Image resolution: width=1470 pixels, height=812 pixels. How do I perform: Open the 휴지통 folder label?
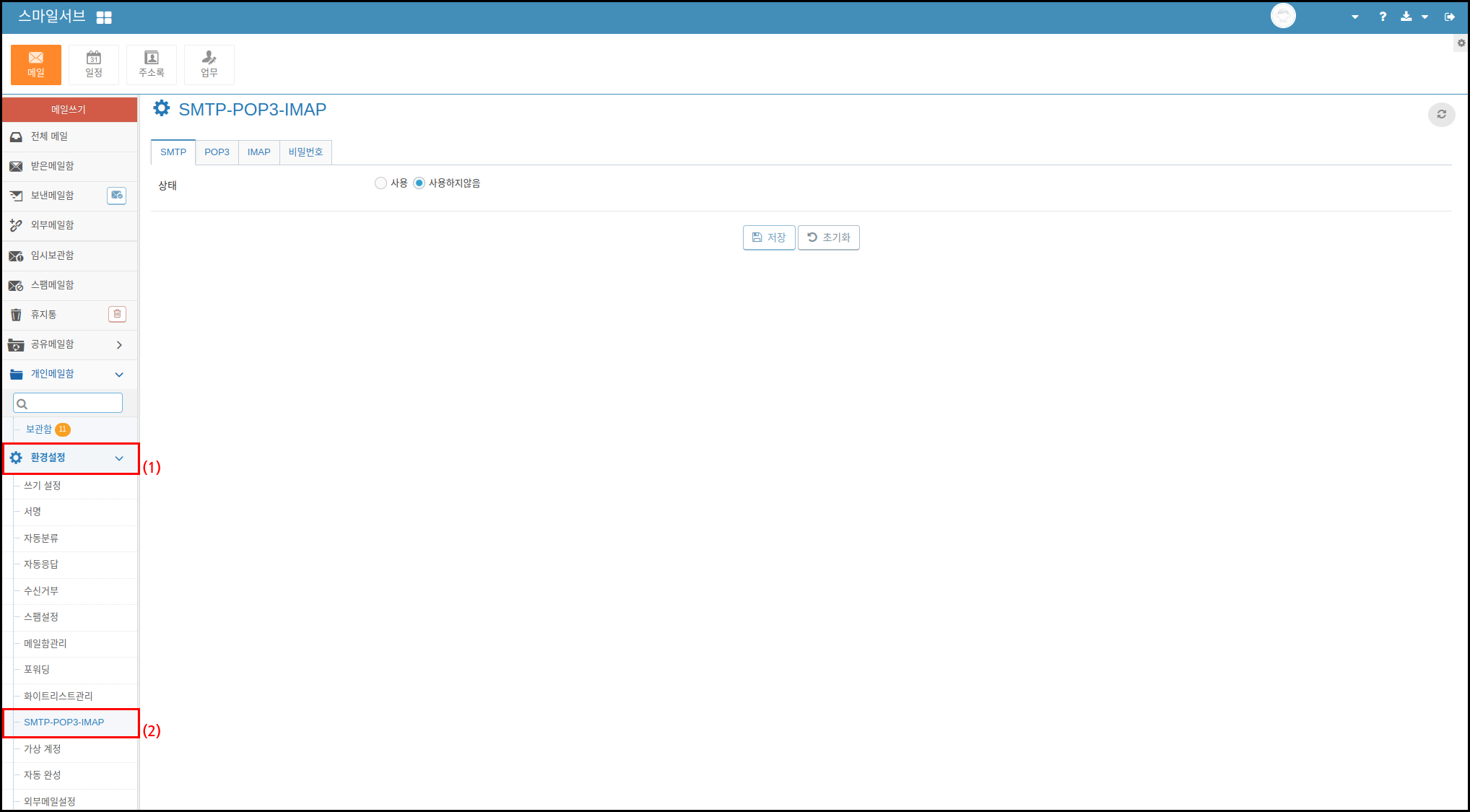[43, 315]
